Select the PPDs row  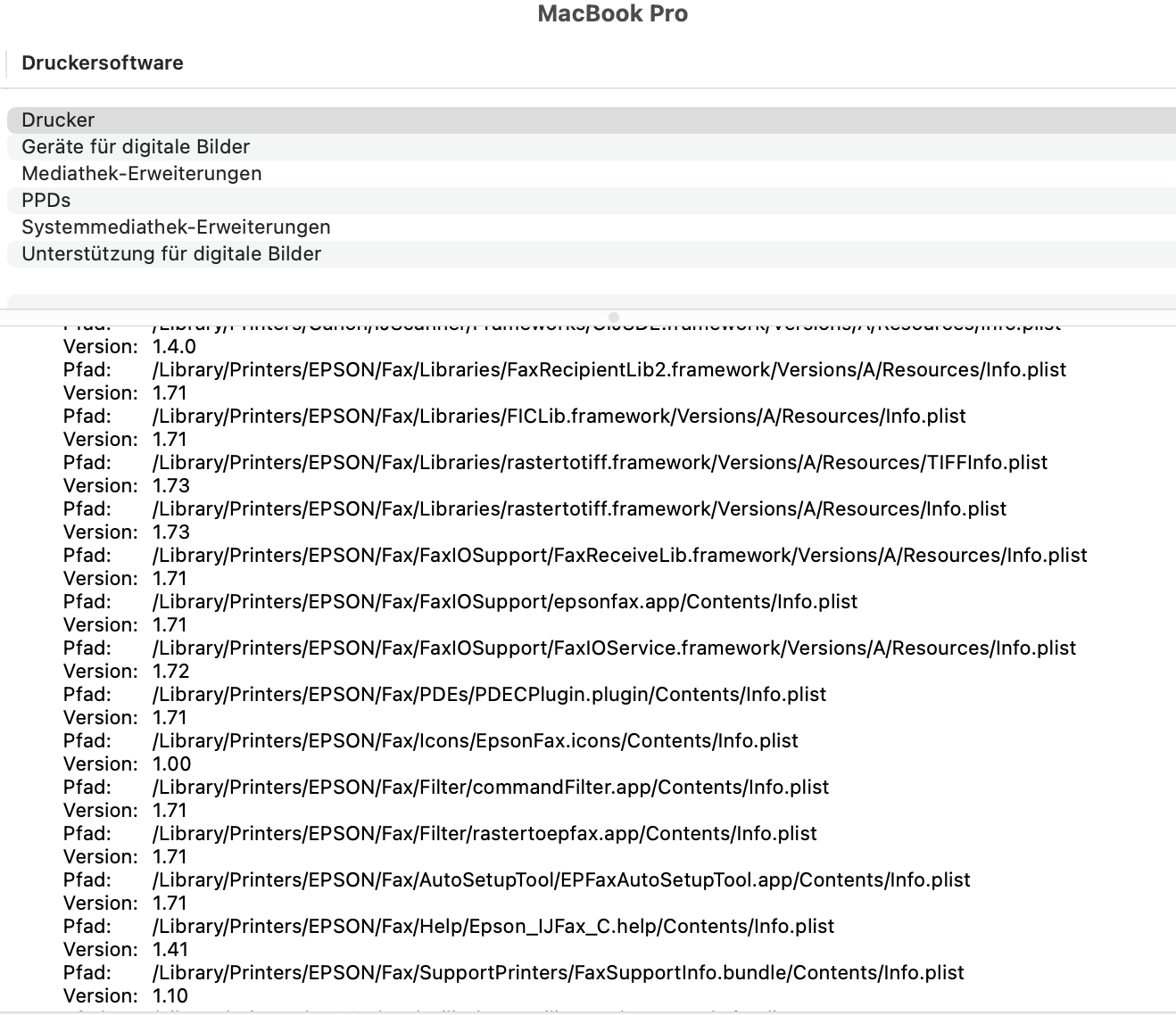[46, 201]
